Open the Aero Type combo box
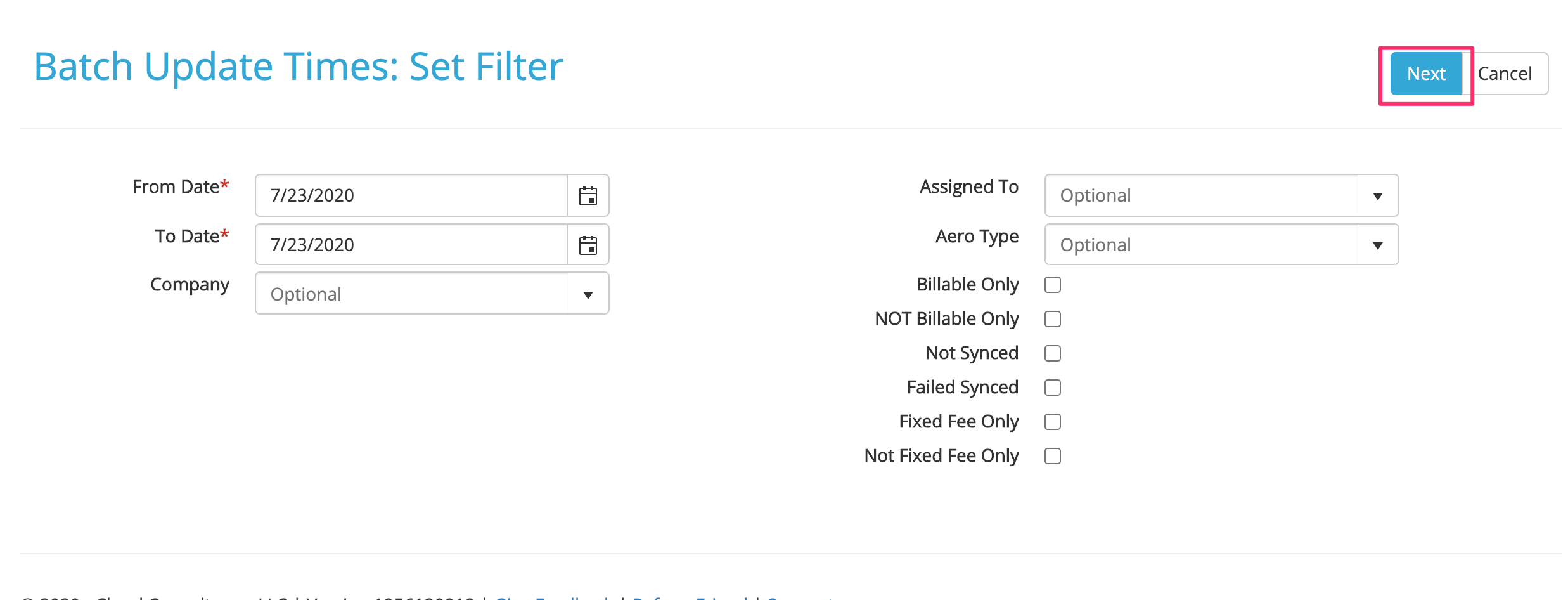 coord(1221,245)
